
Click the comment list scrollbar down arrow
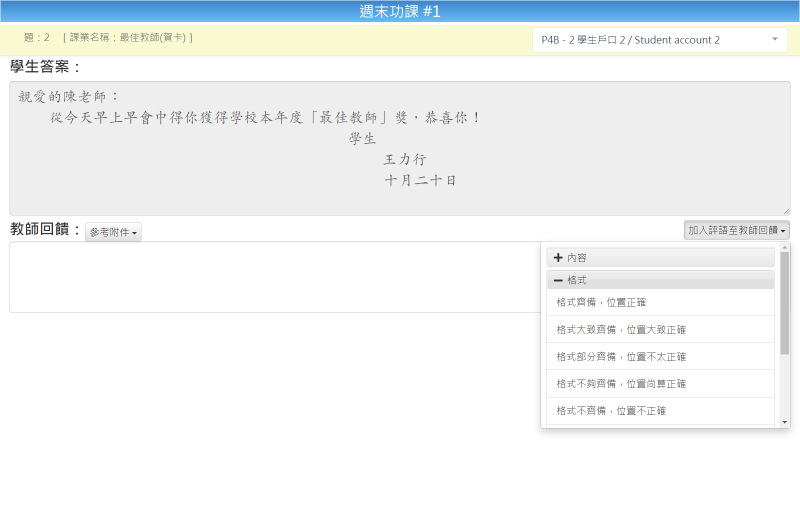(784, 422)
